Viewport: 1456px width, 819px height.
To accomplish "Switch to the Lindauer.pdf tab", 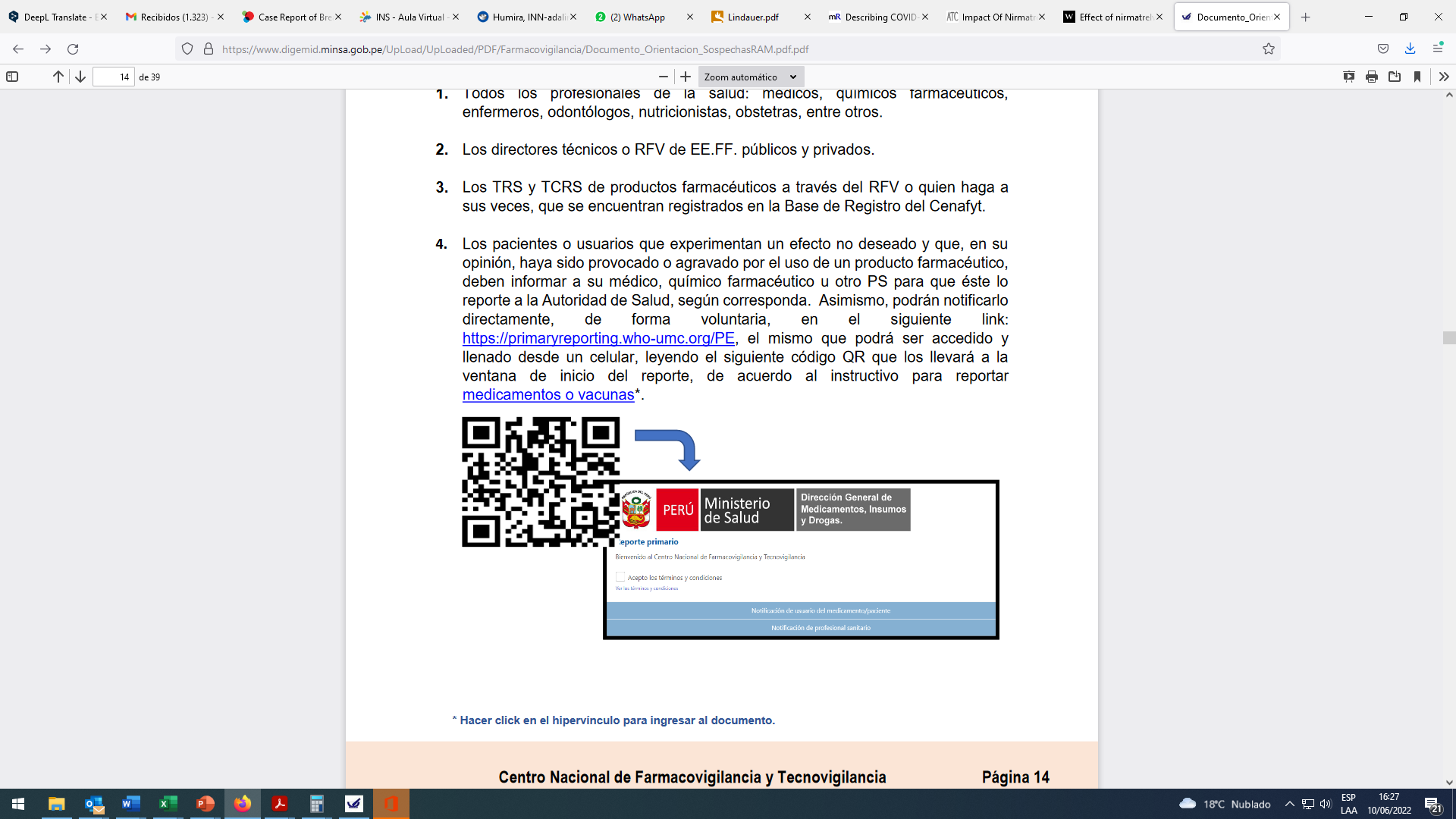I will [x=761, y=17].
